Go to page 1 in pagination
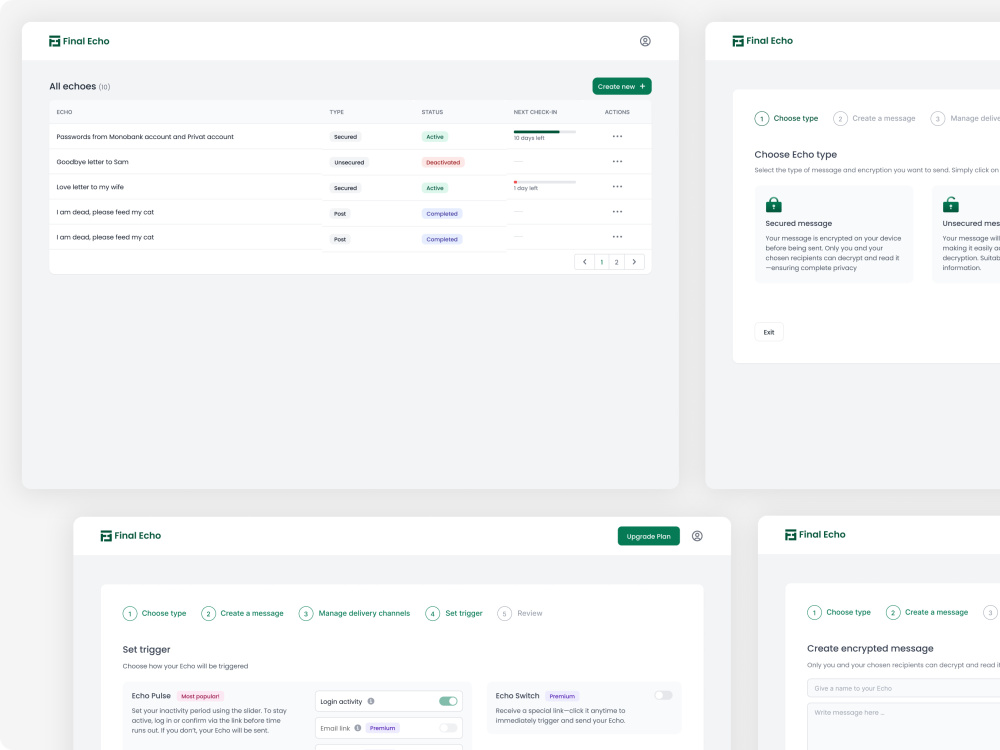1000x750 pixels. [x=601, y=262]
